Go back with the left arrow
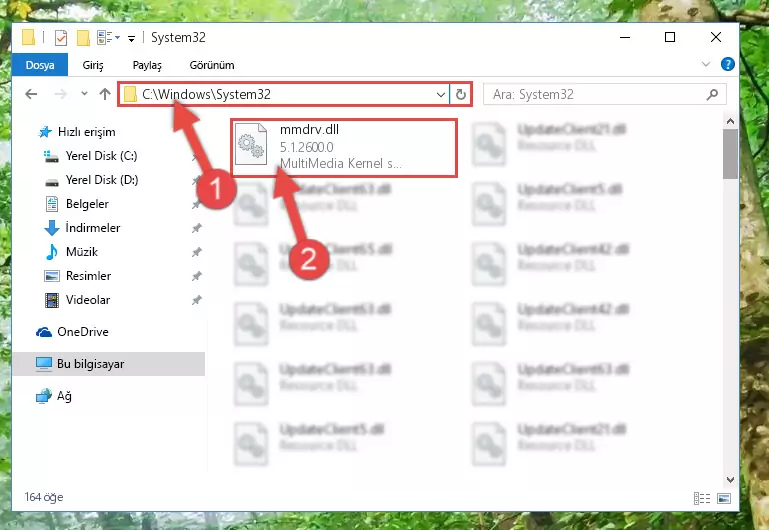 (31, 94)
